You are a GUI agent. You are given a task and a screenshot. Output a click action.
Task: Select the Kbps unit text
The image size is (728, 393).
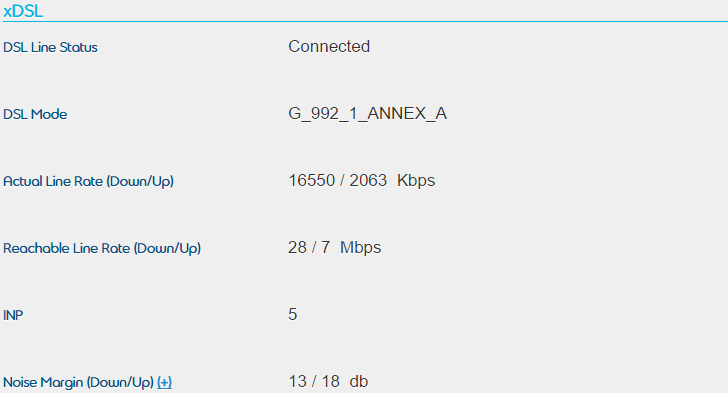[416, 180]
